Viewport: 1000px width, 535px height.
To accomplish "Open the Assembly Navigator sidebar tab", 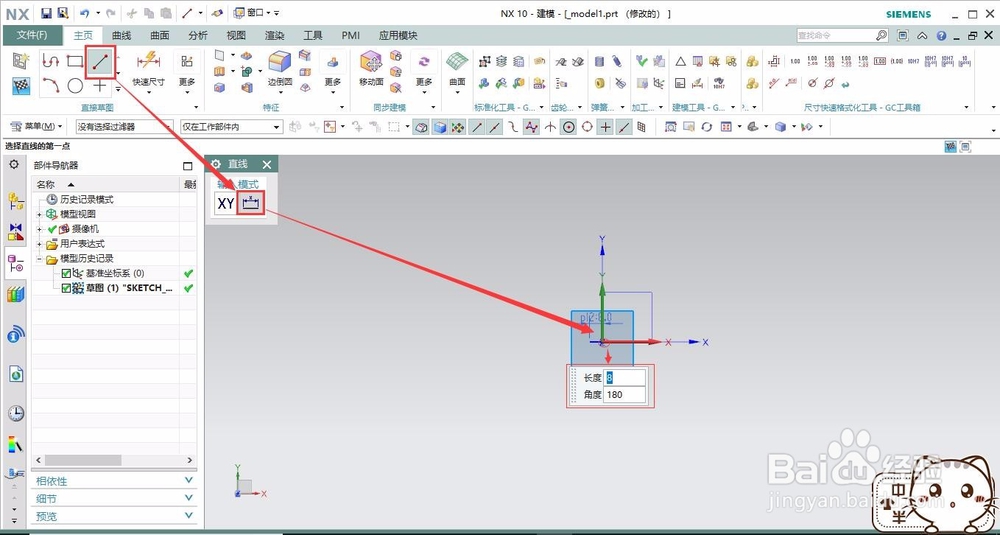I will point(16,201).
